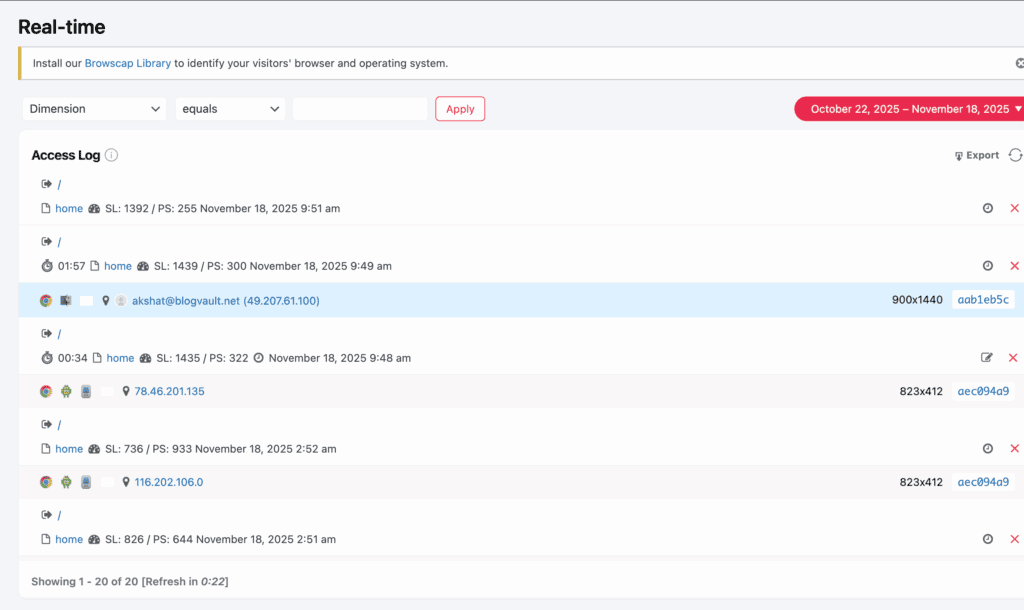Click the map pin icon beside 78.46.201.135
The height and width of the screenshot is (610, 1024).
tap(126, 391)
